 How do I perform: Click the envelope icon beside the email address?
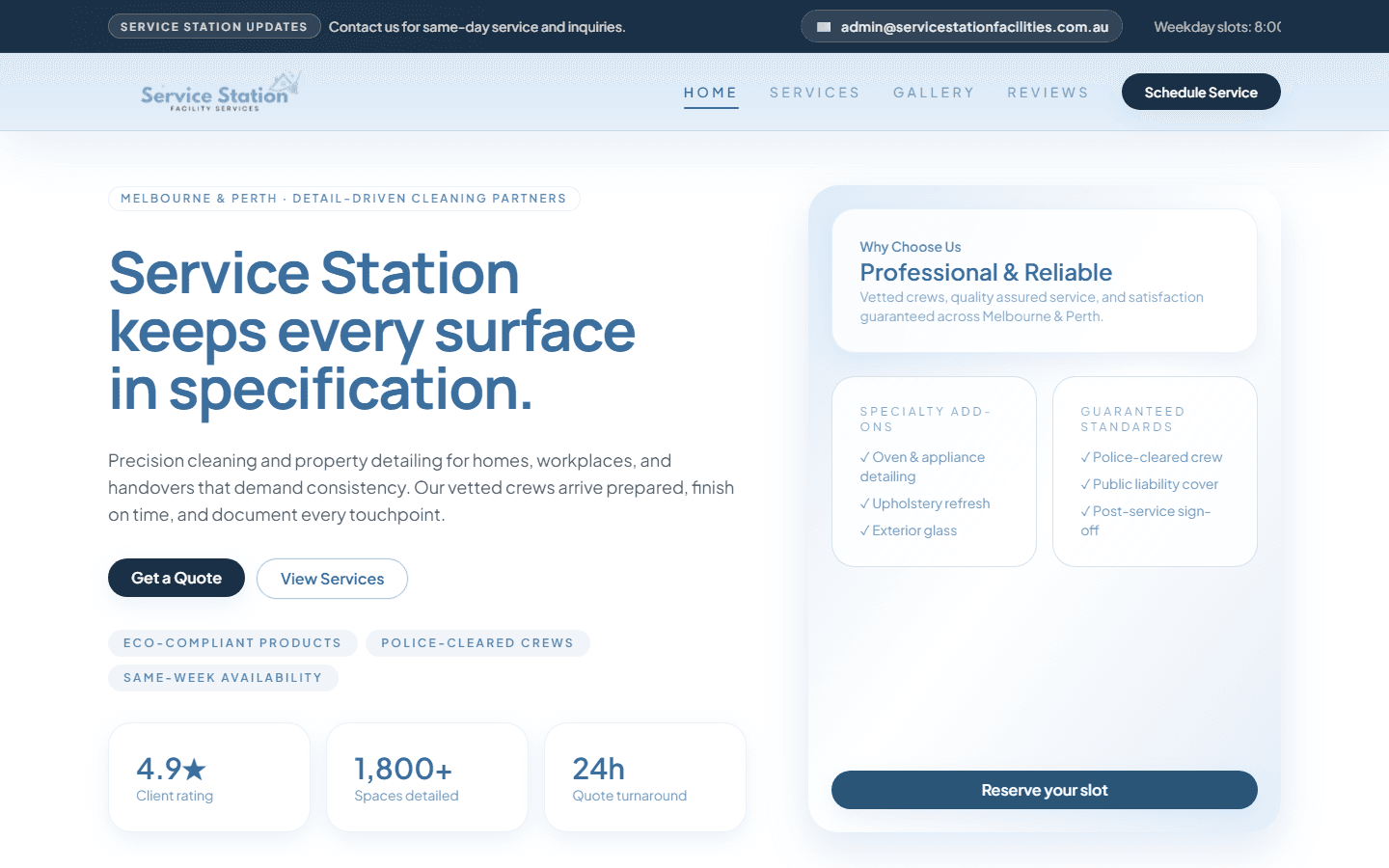point(824,27)
